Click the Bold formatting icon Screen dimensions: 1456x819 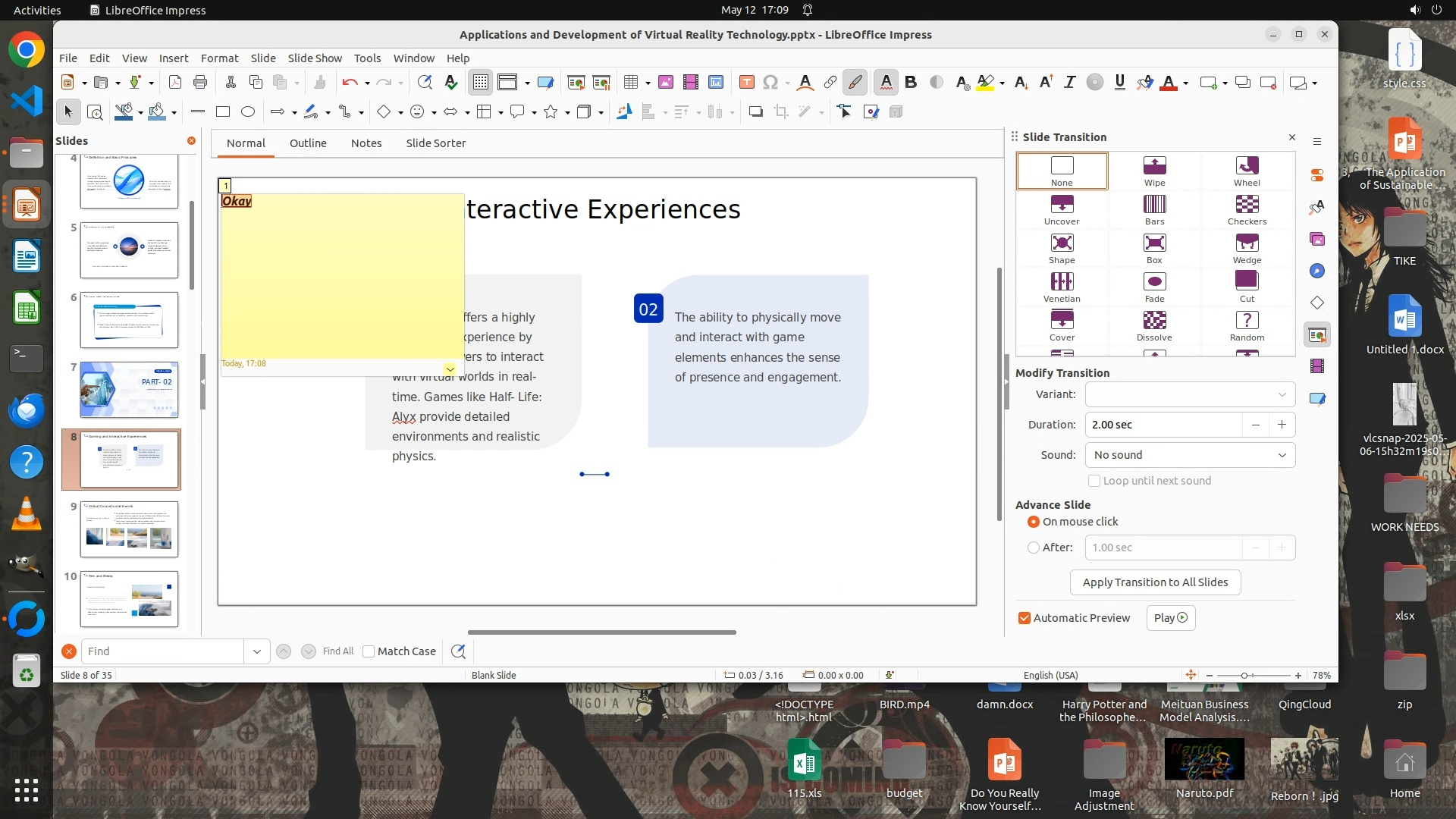911,83
